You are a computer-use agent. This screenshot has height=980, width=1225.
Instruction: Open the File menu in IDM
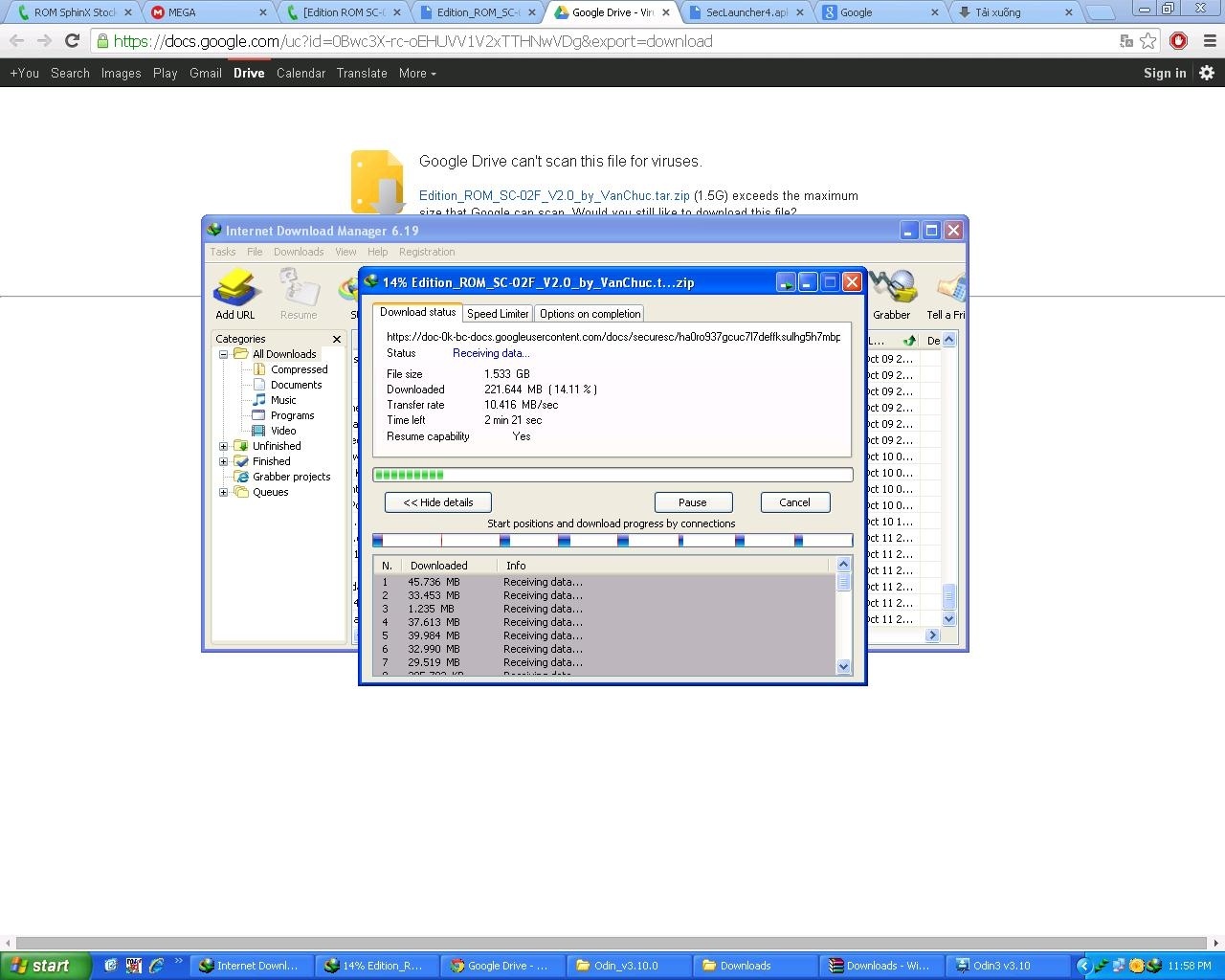[x=255, y=252]
